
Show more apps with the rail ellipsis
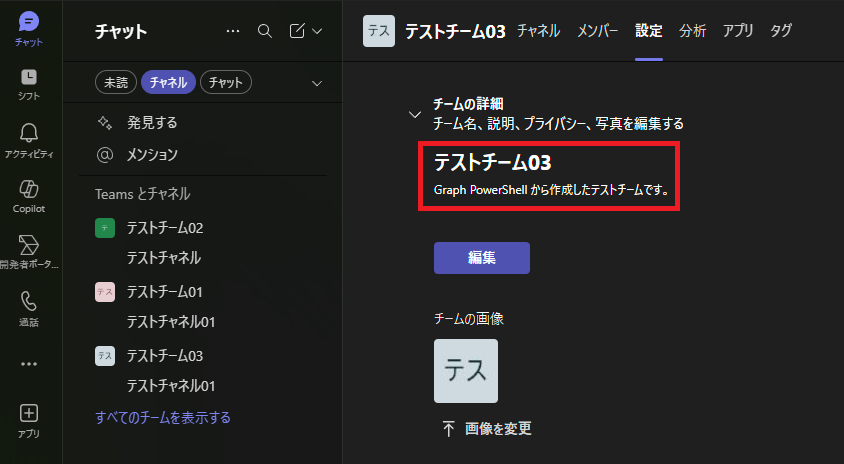pyautogui.click(x=29, y=364)
